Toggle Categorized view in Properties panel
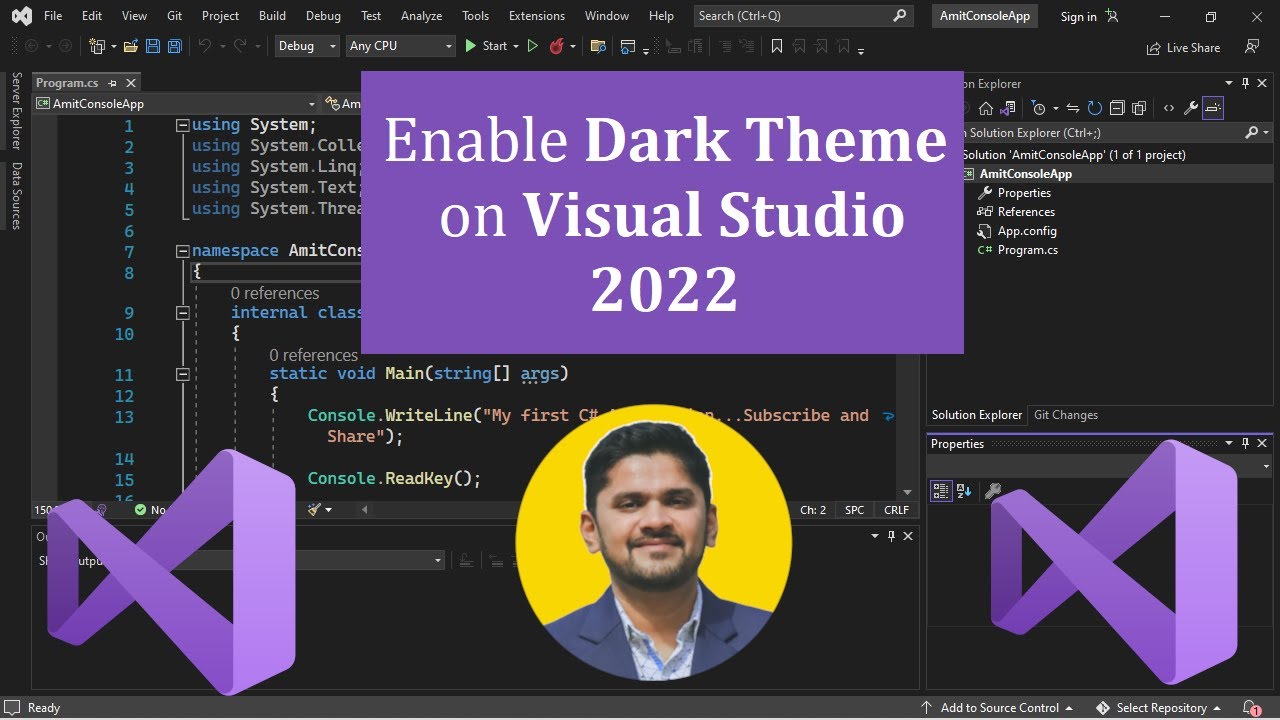The width and height of the screenshot is (1280, 720). click(x=941, y=491)
